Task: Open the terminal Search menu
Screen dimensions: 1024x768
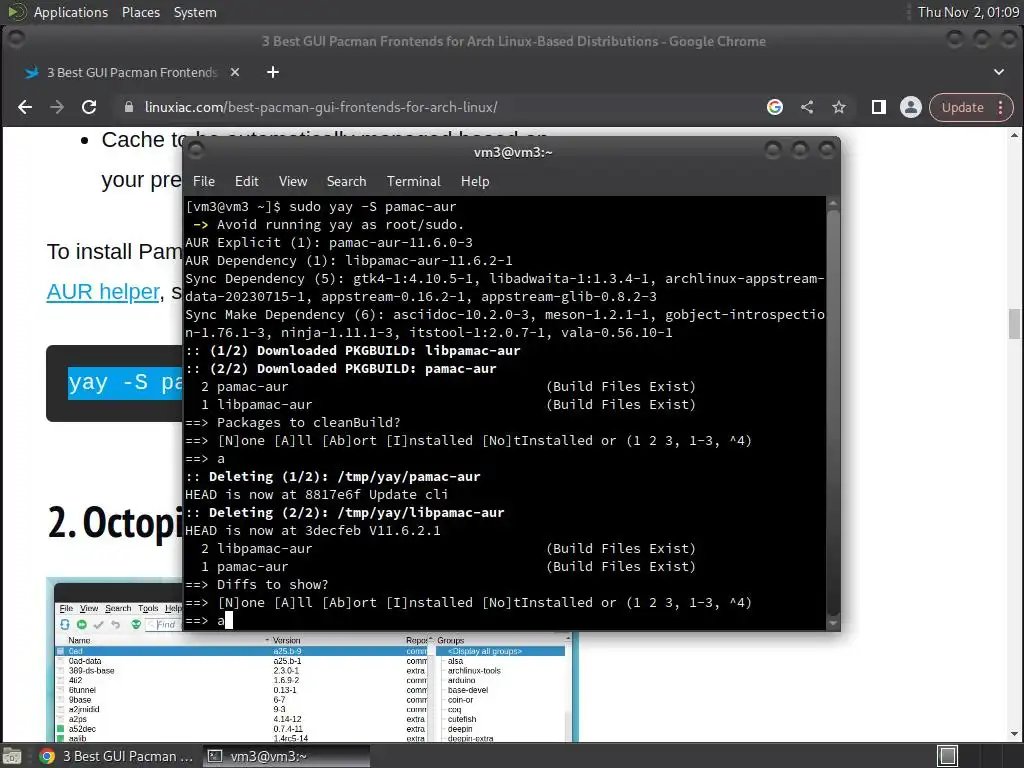Action: point(346,181)
